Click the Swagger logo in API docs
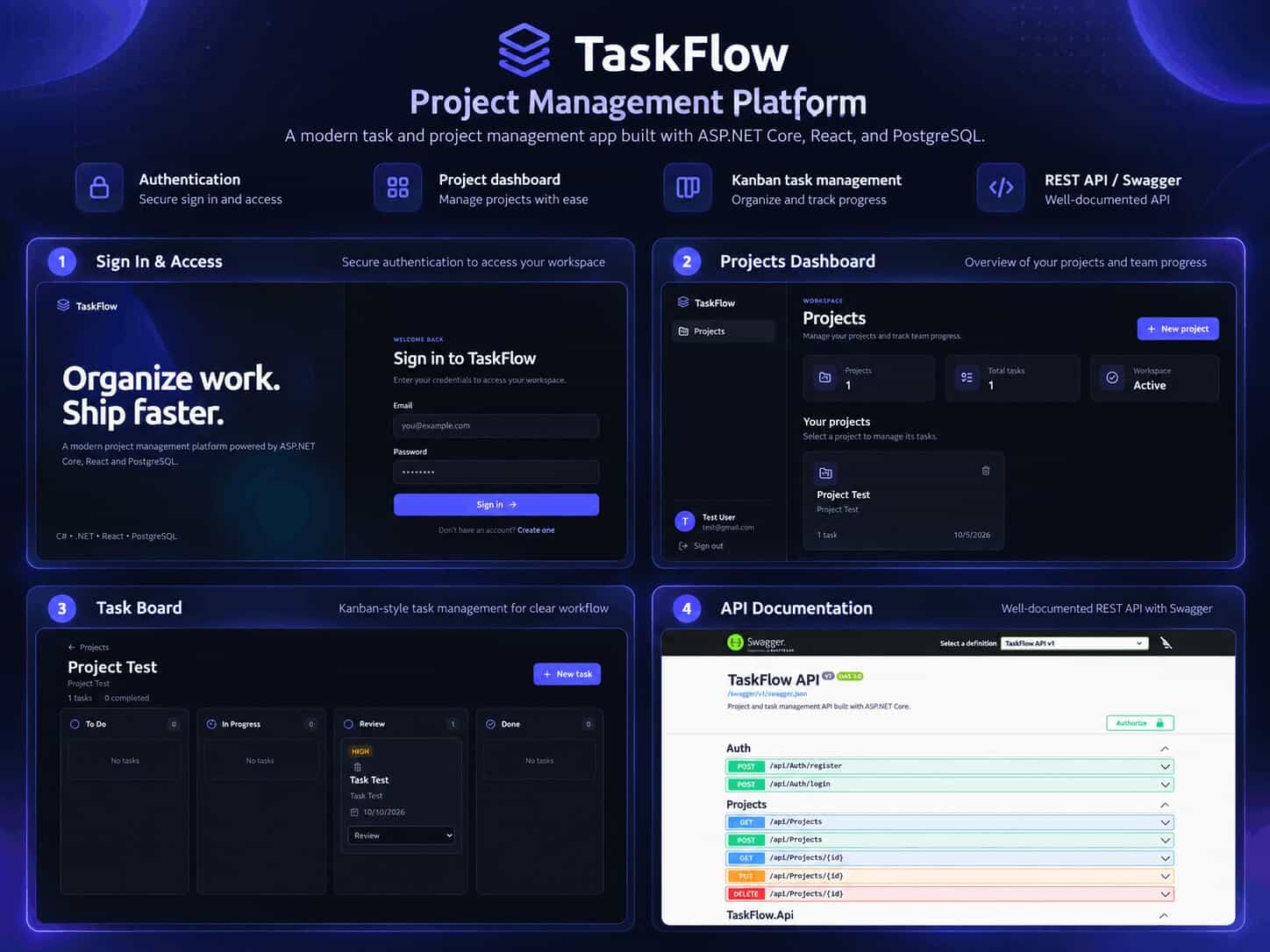1270x952 pixels. (760, 643)
